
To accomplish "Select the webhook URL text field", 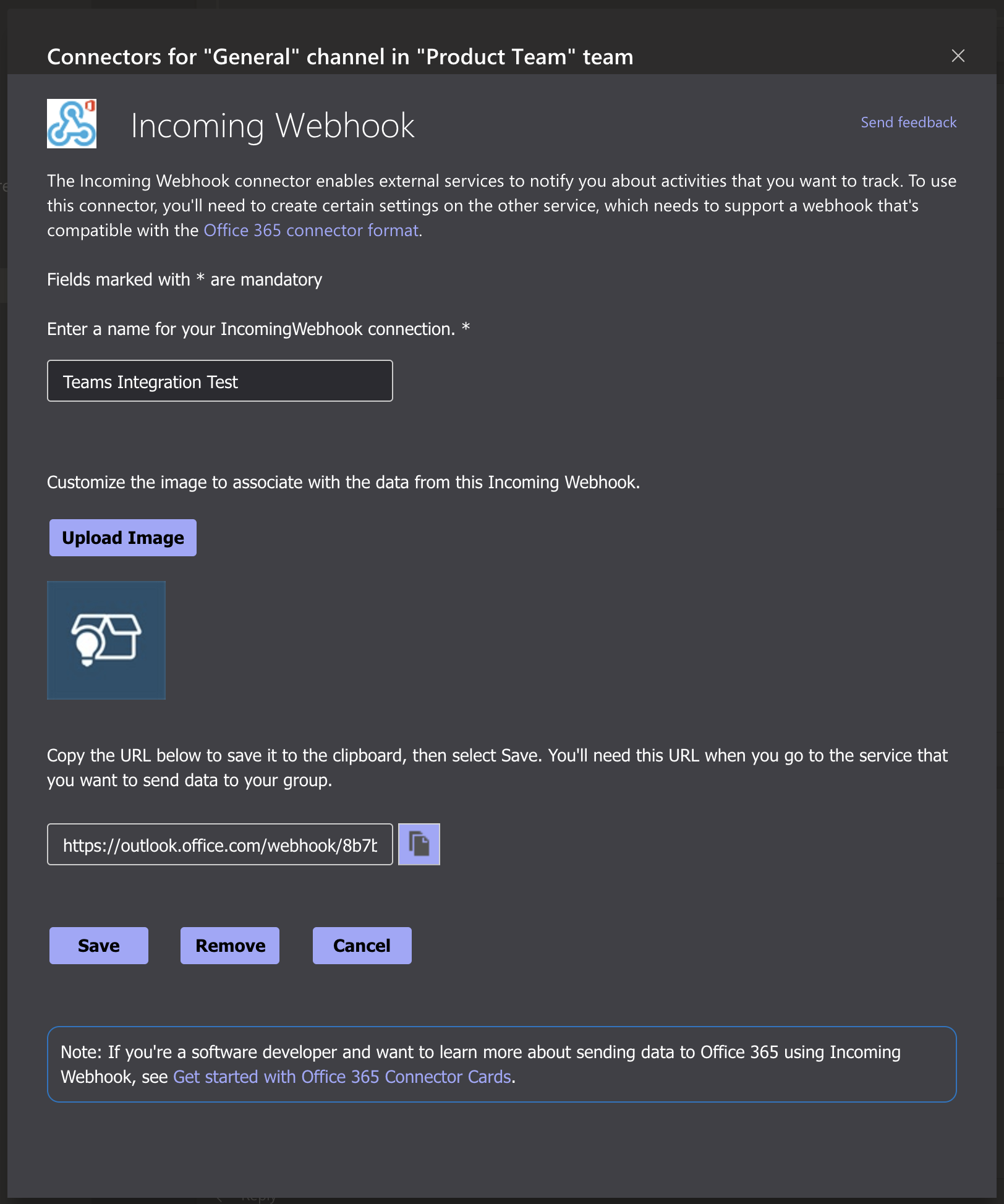I will click(x=220, y=844).
